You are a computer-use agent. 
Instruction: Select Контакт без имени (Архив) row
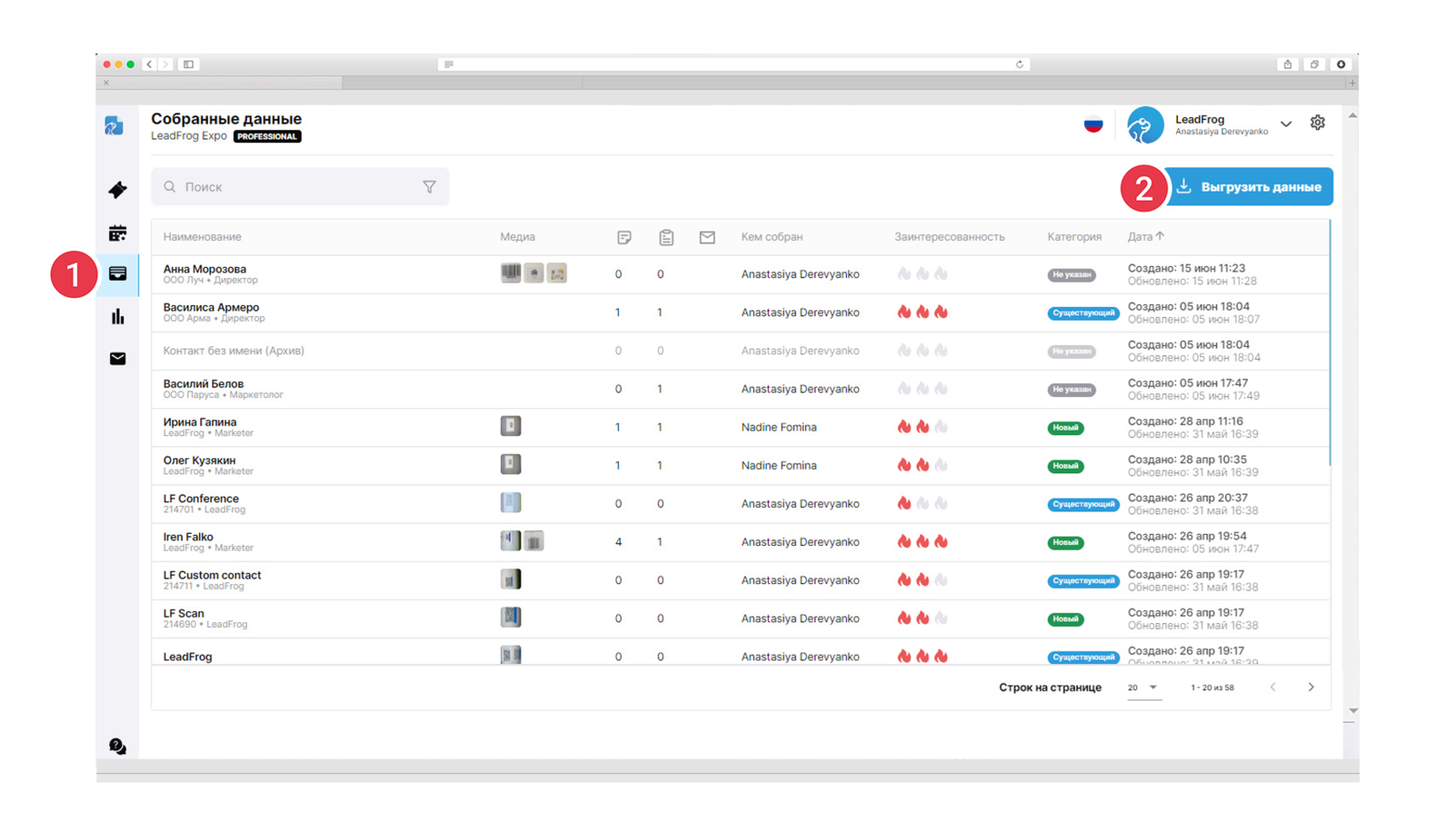point(740,351)
